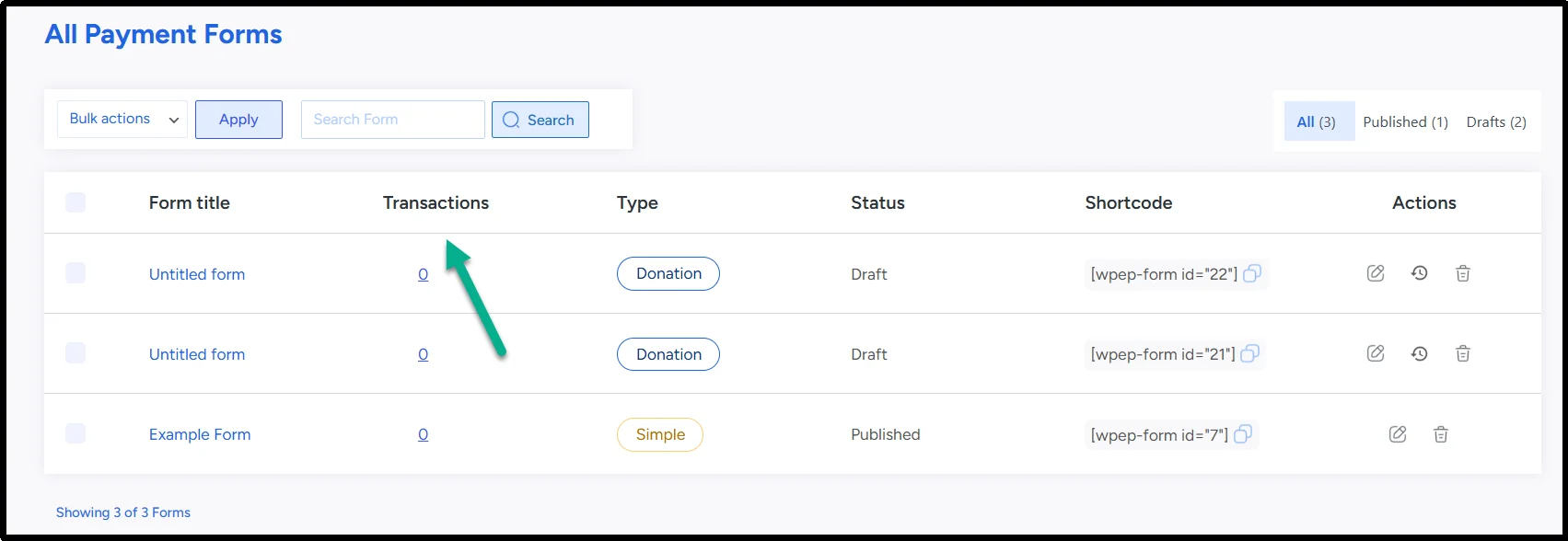
Task: Edit the form with shortcode id 21
Action: (x=1376, y=353)
